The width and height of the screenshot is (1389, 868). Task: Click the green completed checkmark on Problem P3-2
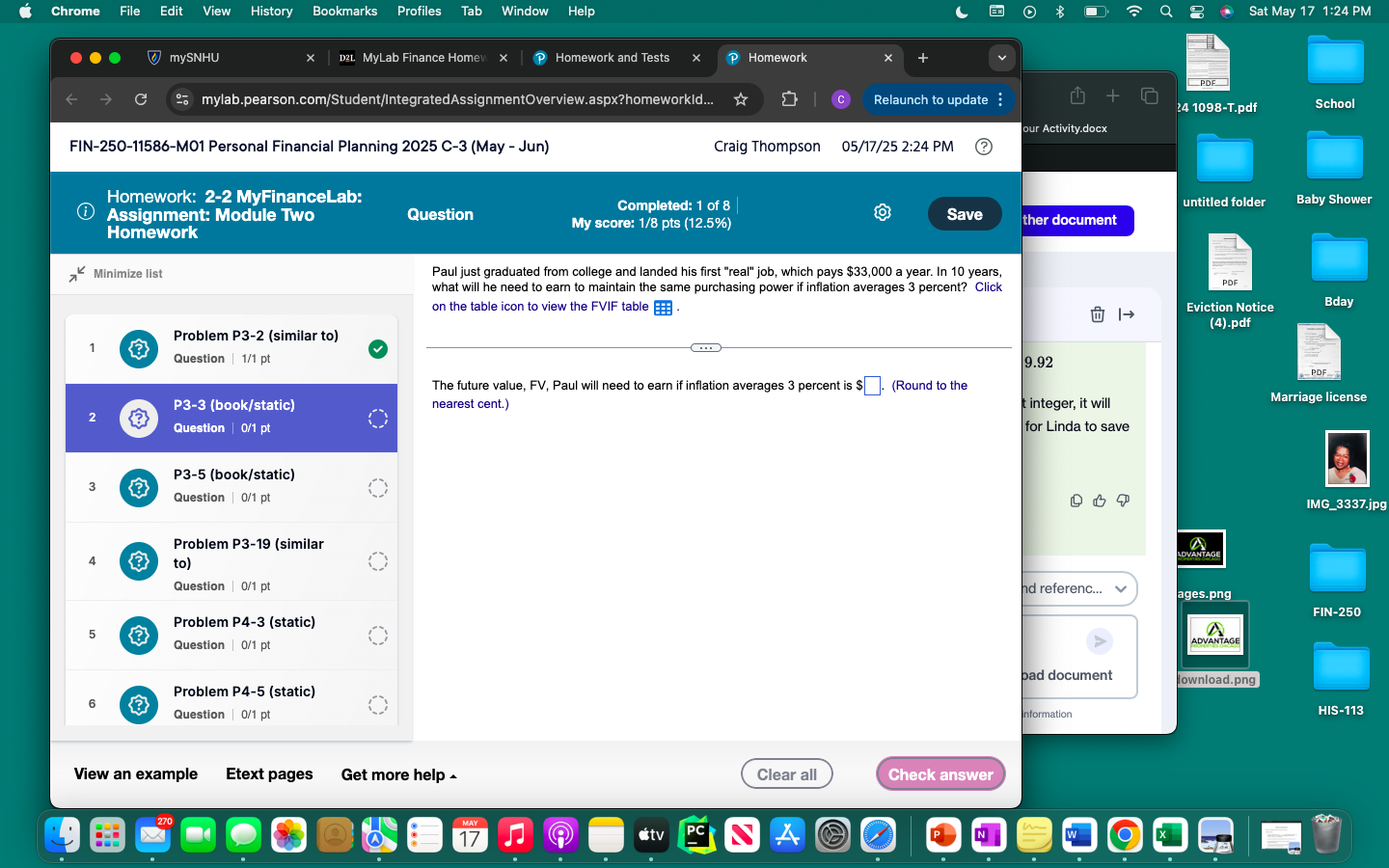[x=377, y=350]
